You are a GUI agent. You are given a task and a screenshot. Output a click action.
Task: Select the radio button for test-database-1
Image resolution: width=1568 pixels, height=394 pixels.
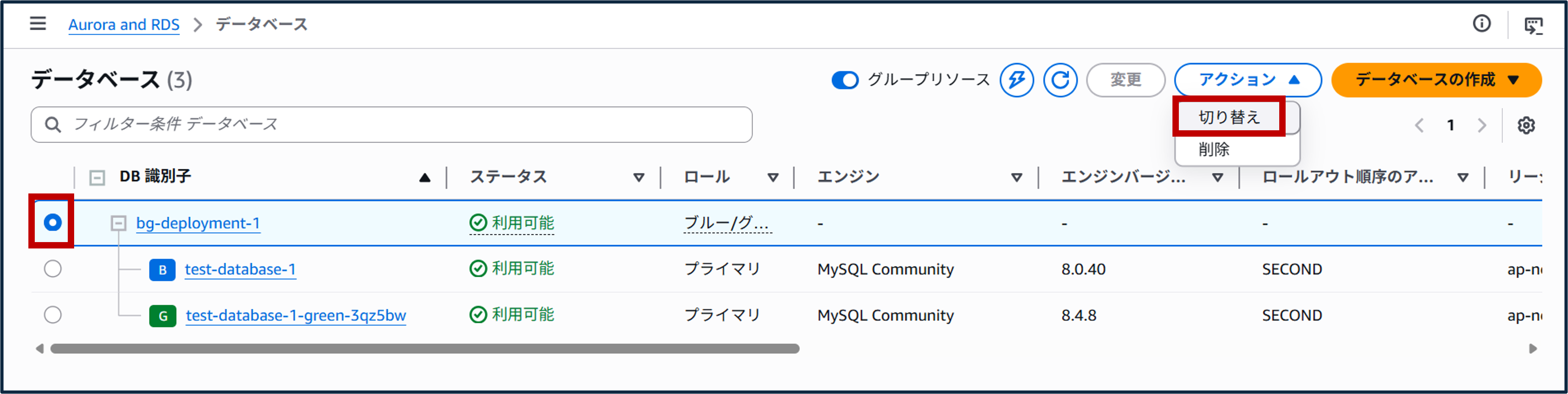(x=54, y=270)
